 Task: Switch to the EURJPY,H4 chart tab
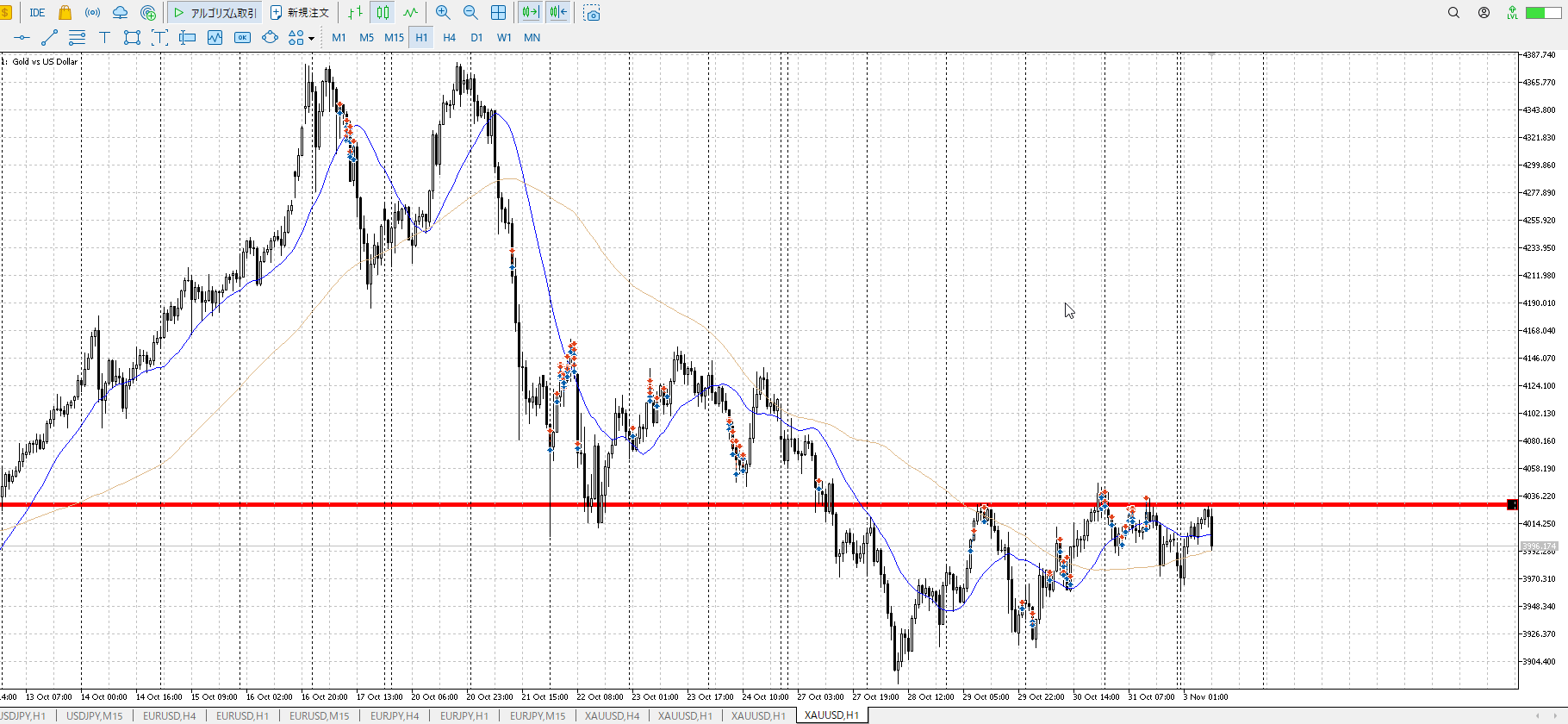(x=395, y=715)
